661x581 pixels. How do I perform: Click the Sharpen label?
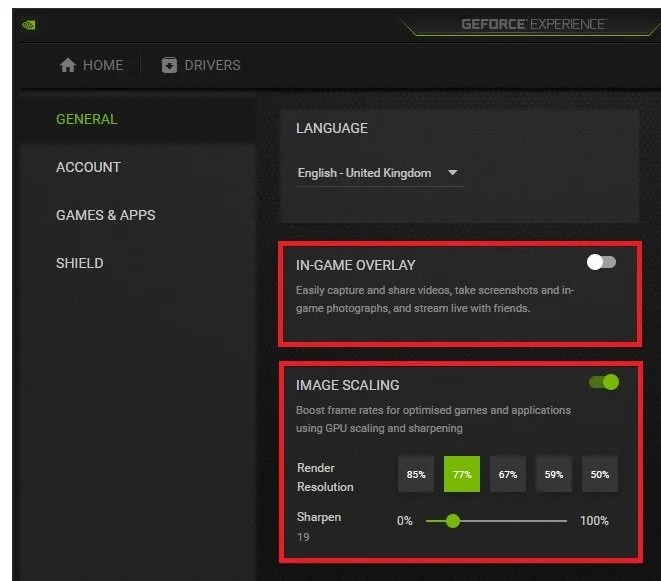click(x=319, y=517)
